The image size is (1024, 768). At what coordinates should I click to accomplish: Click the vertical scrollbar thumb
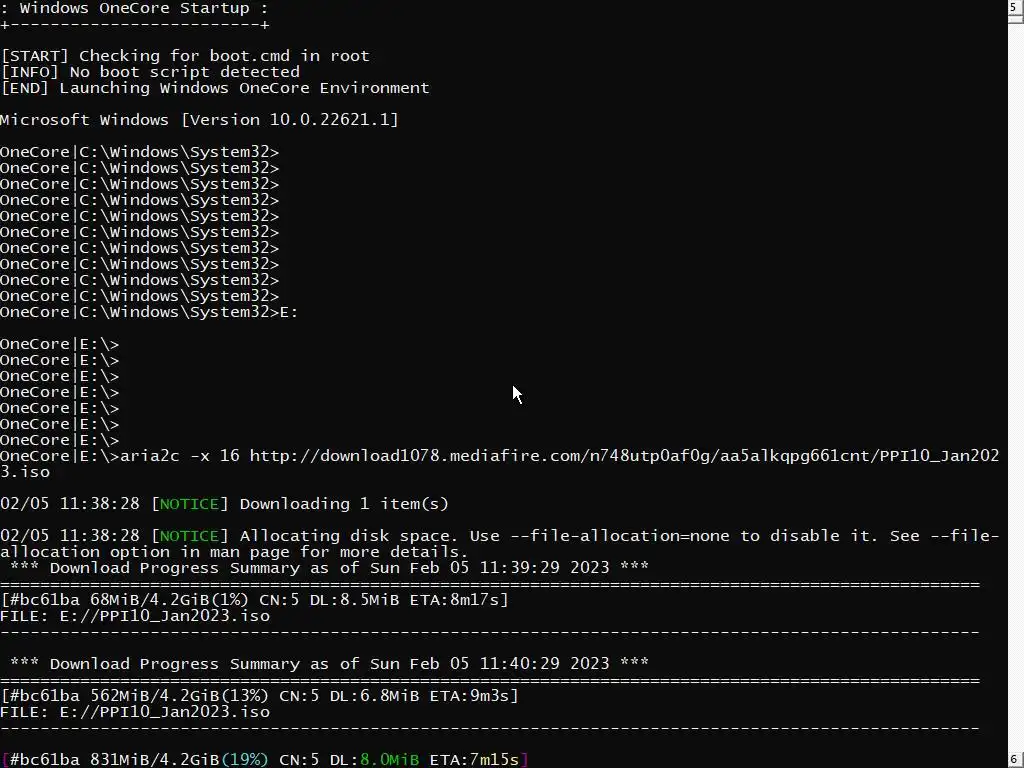pos(1014,20)
